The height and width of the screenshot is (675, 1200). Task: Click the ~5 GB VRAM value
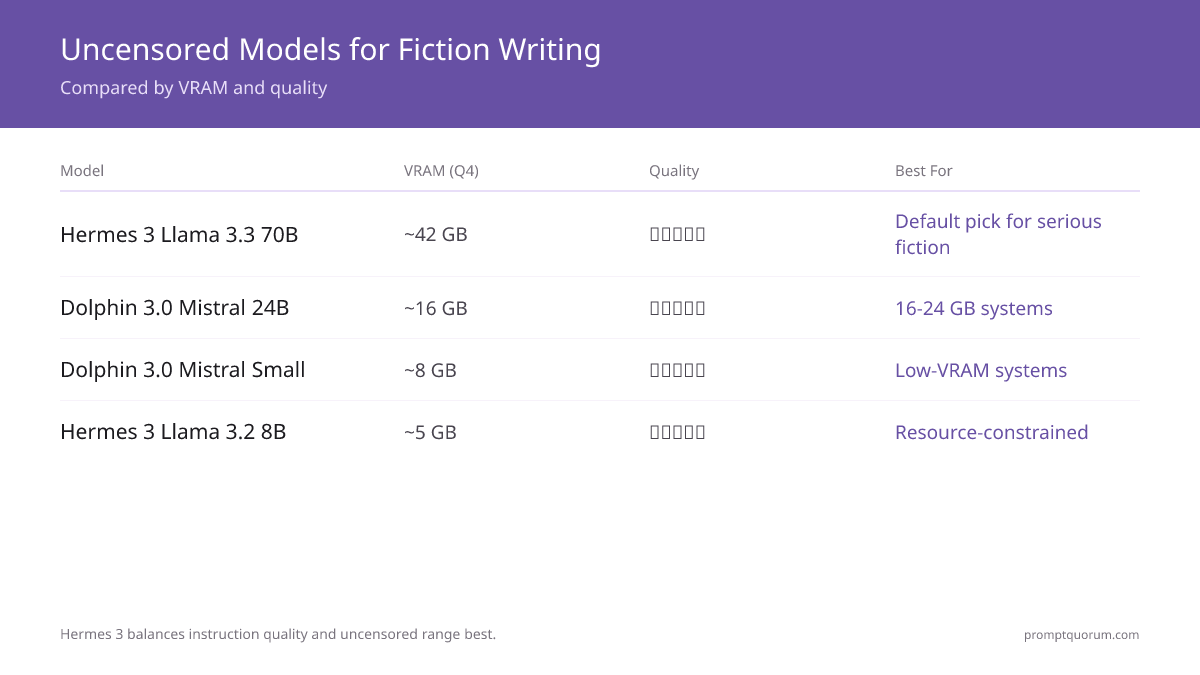tap(430, 432)
